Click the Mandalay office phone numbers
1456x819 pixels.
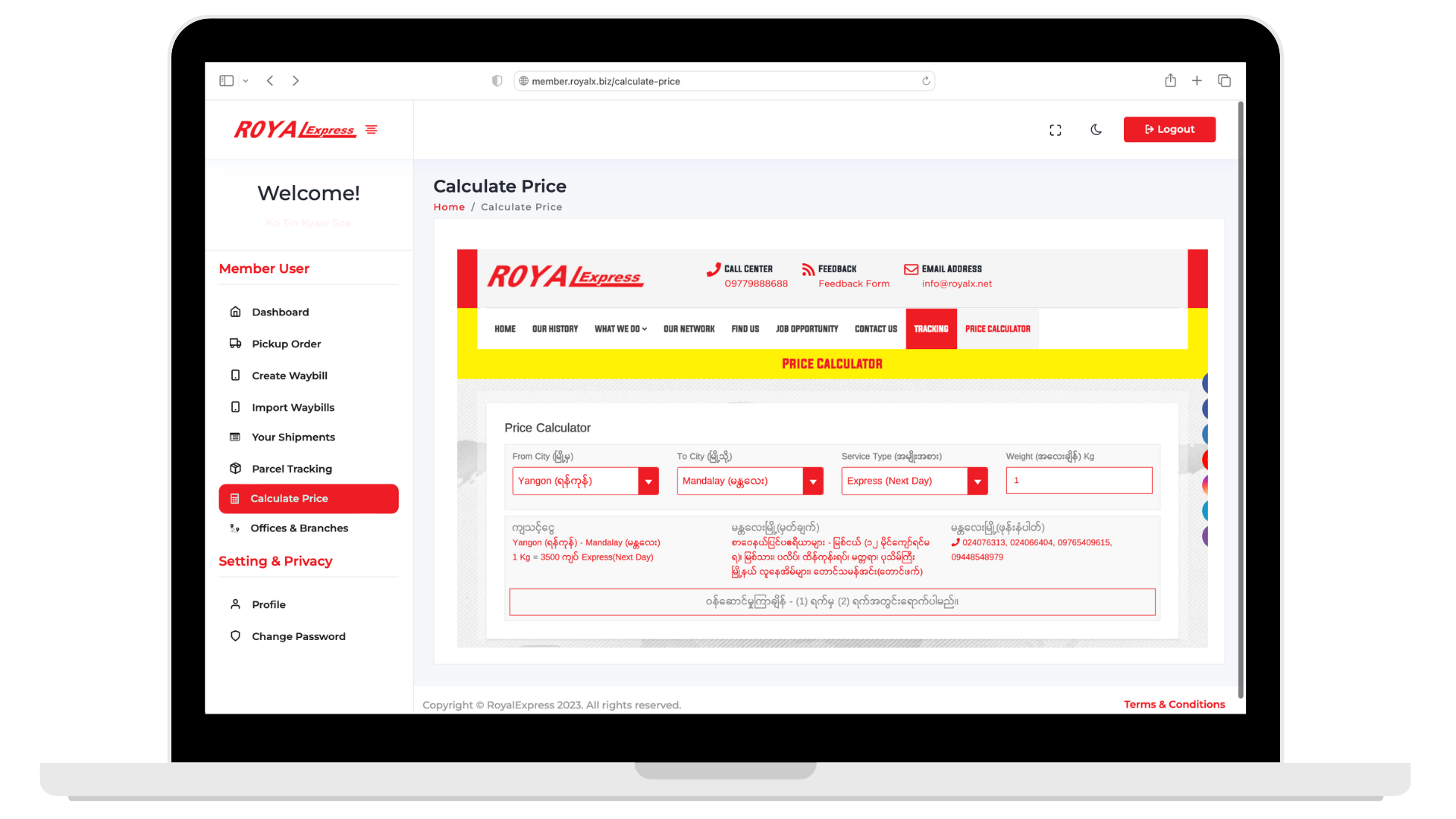(x=1033, y=550)
